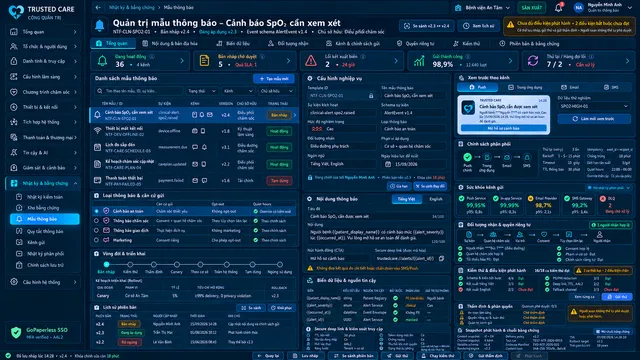Click the Làm mới xem trước button
Viewport: 640px width, 360px height.
594,119
